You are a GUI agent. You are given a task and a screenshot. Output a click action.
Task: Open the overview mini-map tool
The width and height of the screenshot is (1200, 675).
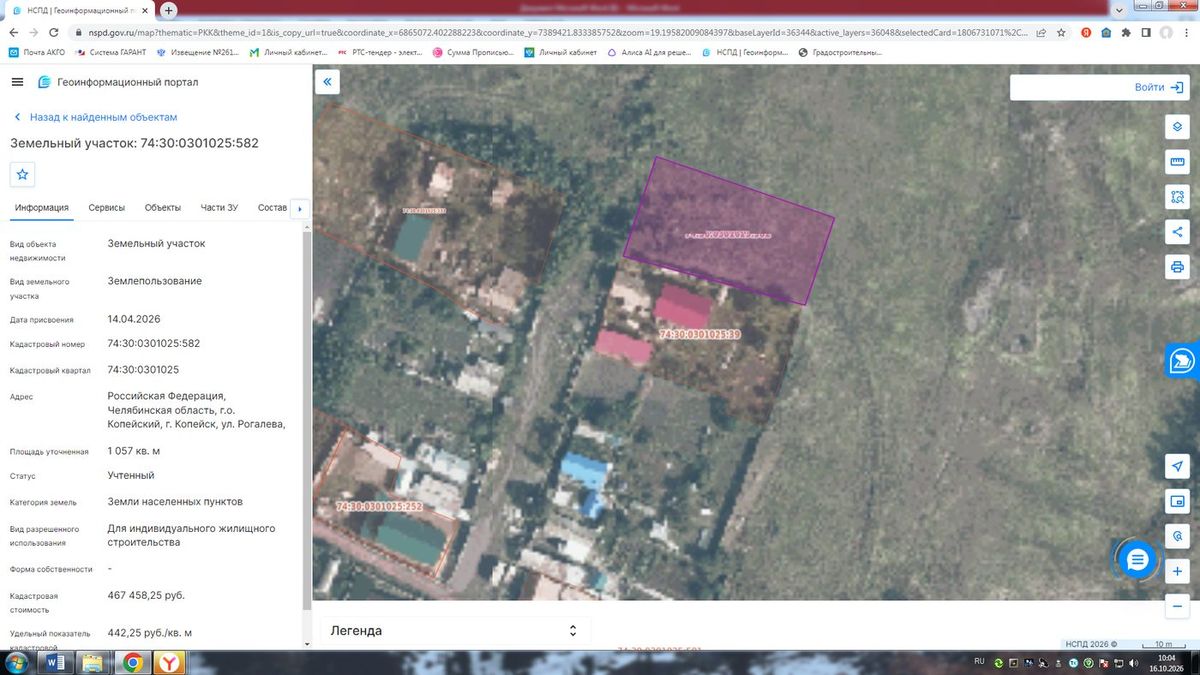(1177, 501)
